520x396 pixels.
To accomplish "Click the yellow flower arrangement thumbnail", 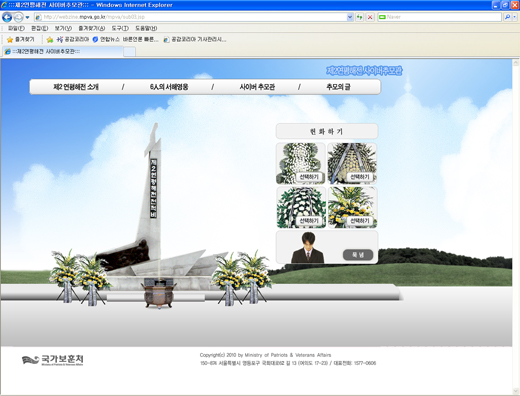I will pyautogui.click(x=352, y=207).
